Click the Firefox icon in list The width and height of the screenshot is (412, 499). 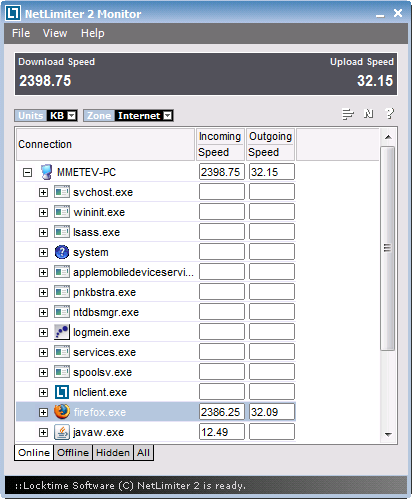pos(62,412)
